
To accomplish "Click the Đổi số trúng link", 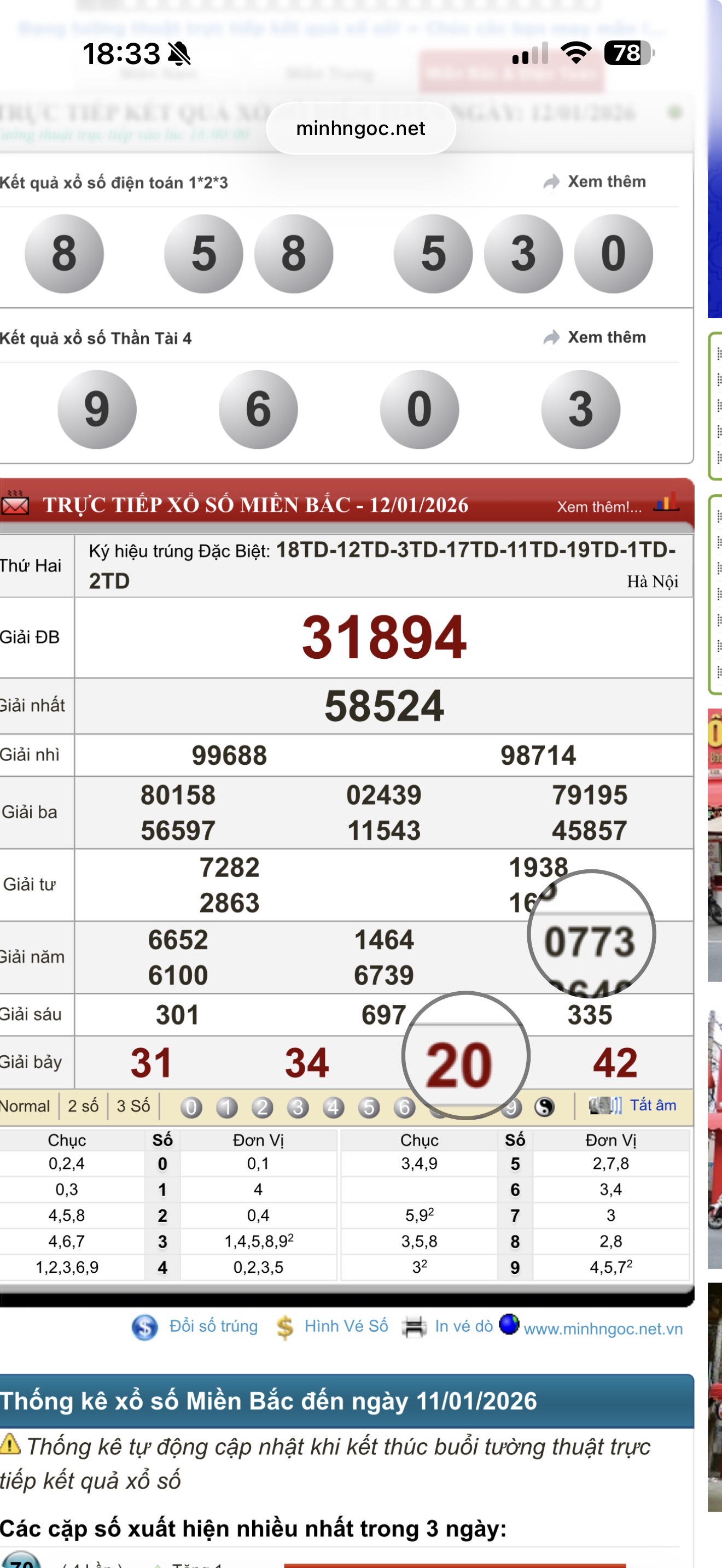I will coord(213,1326).
